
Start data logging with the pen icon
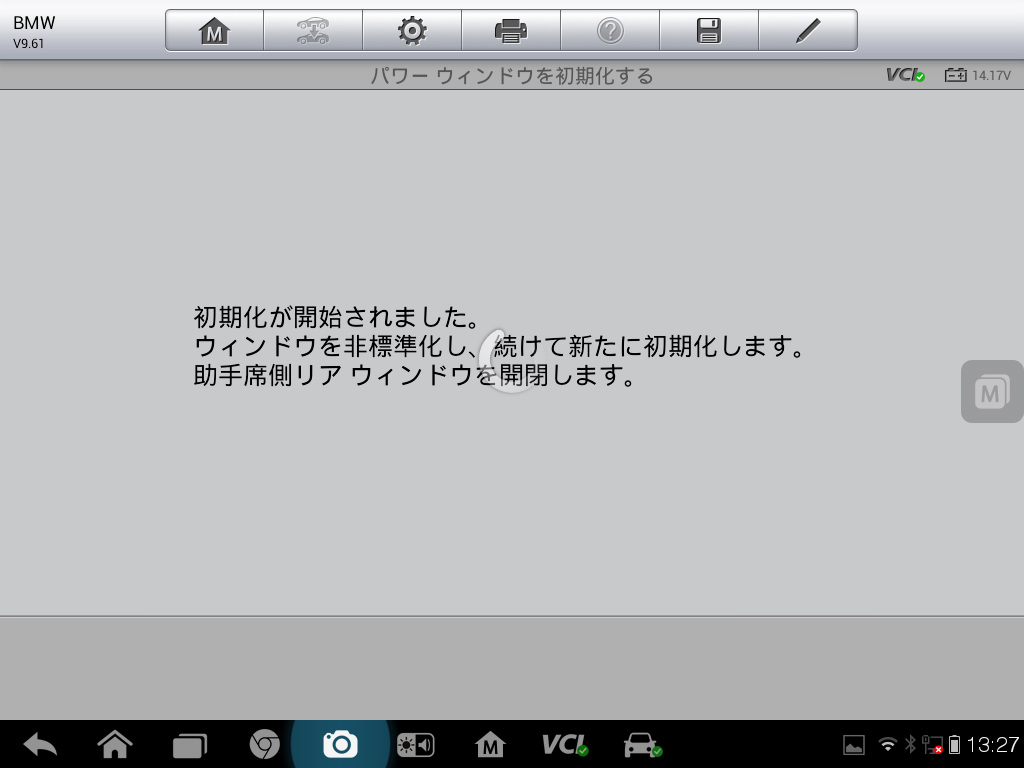point(808,30)
